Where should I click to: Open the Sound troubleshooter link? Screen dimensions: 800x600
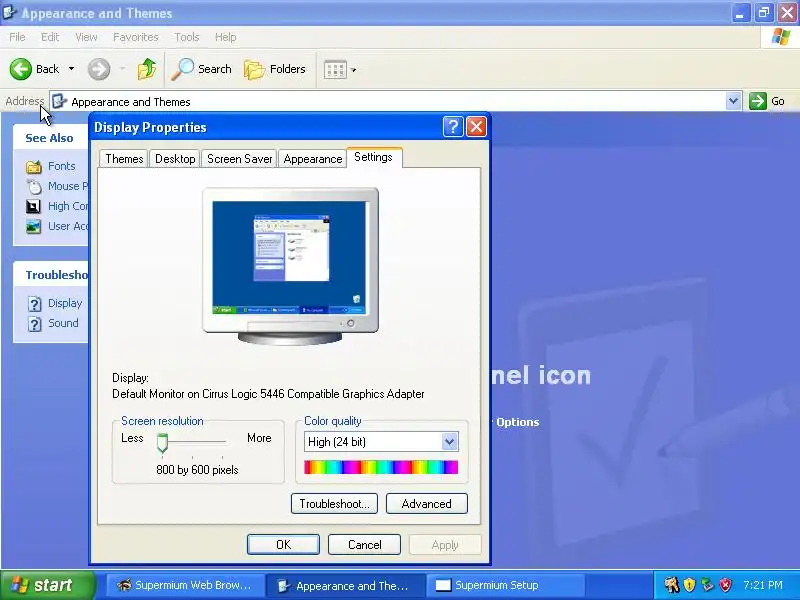pos(63,323)
